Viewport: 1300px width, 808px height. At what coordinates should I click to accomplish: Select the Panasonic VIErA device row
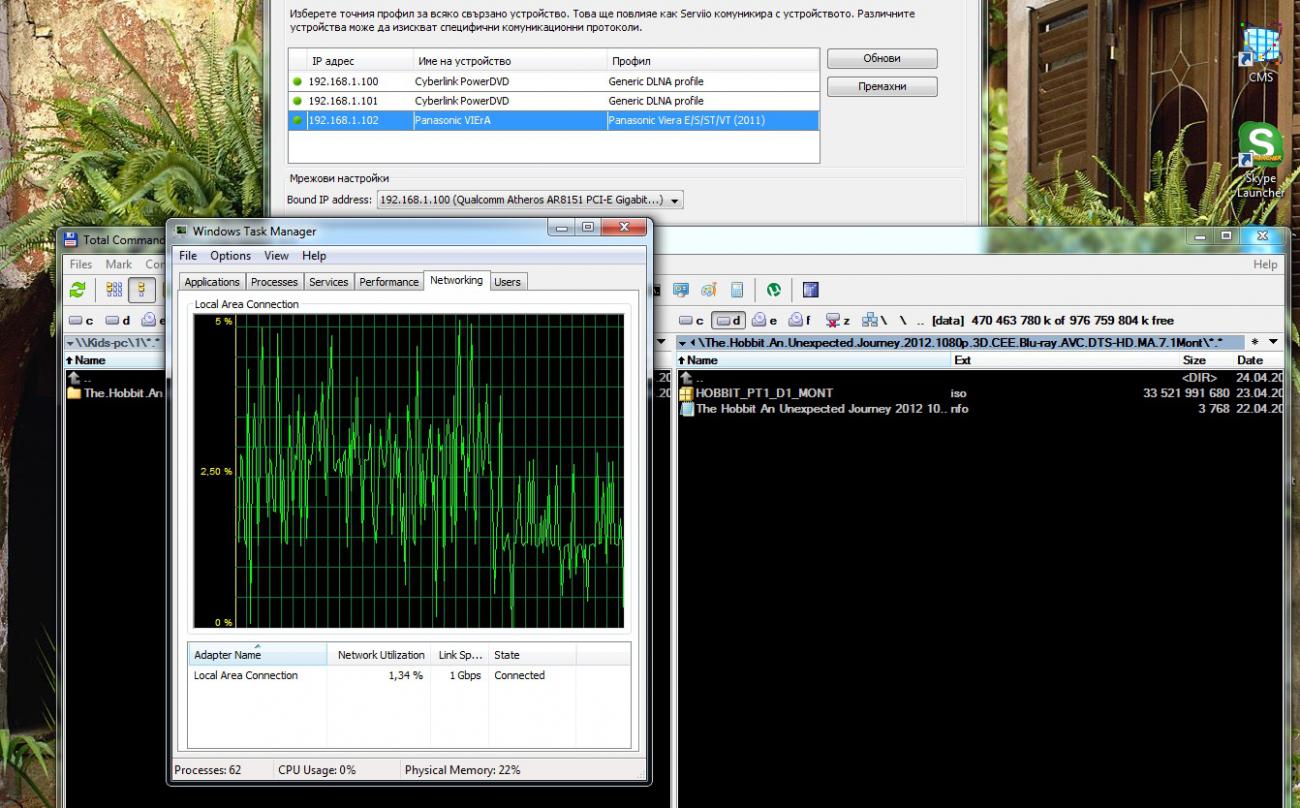(554, 120)
